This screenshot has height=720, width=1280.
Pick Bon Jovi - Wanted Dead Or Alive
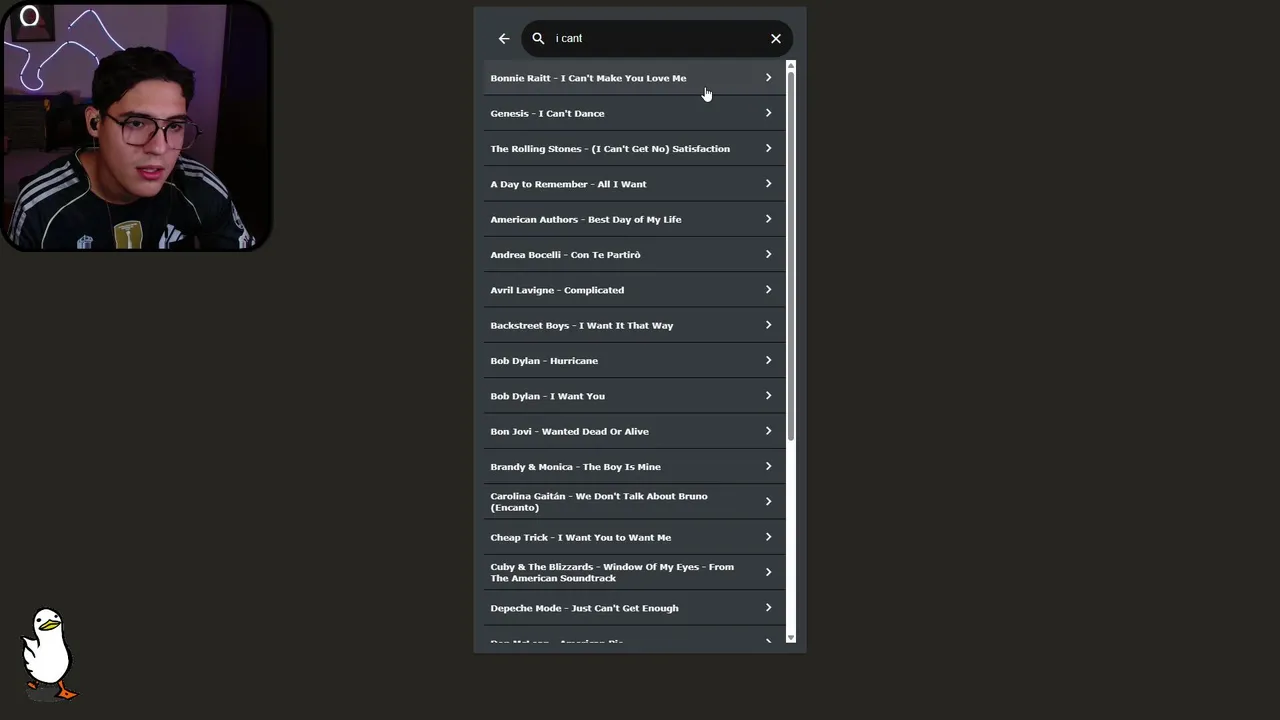(569, 432)
